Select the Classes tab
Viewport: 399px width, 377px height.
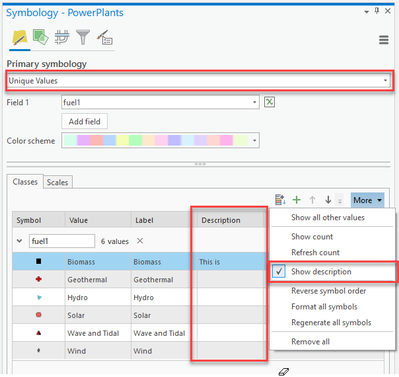click(25, 182)
